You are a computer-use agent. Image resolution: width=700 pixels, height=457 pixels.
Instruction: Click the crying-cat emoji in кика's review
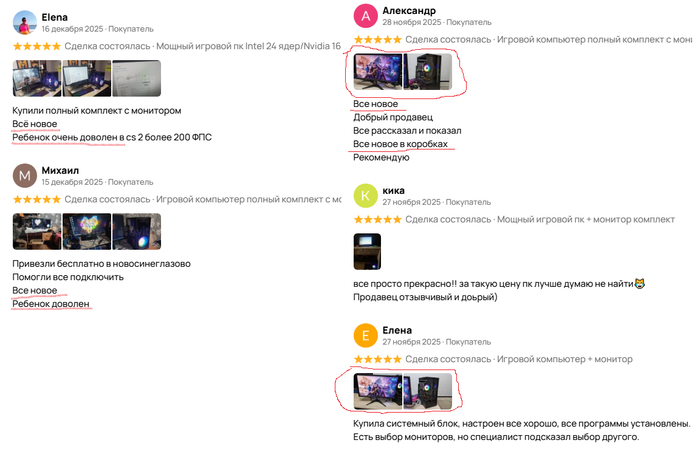click(x=640, y=283)
